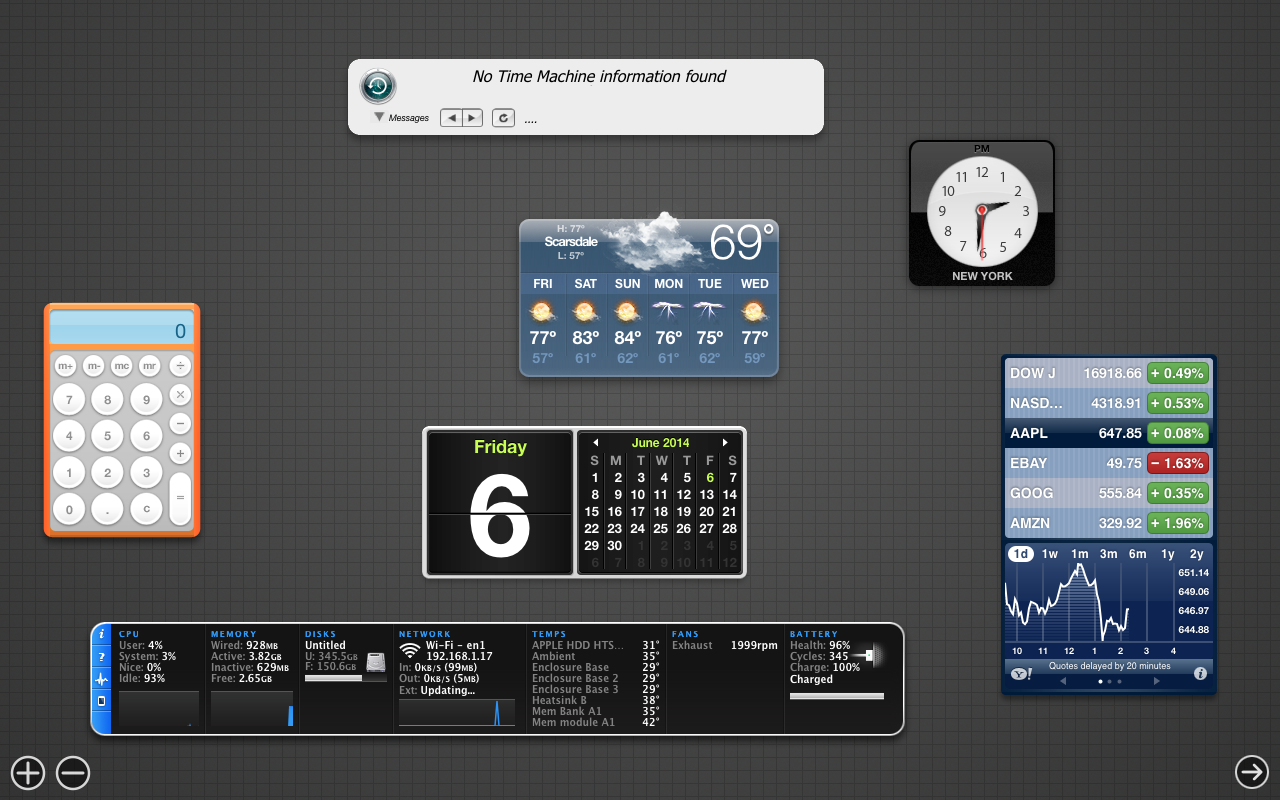Add a widget with plus button
Image resolution: width=1280 pixels, height=800 pixels.
click(x=28, y=772)
